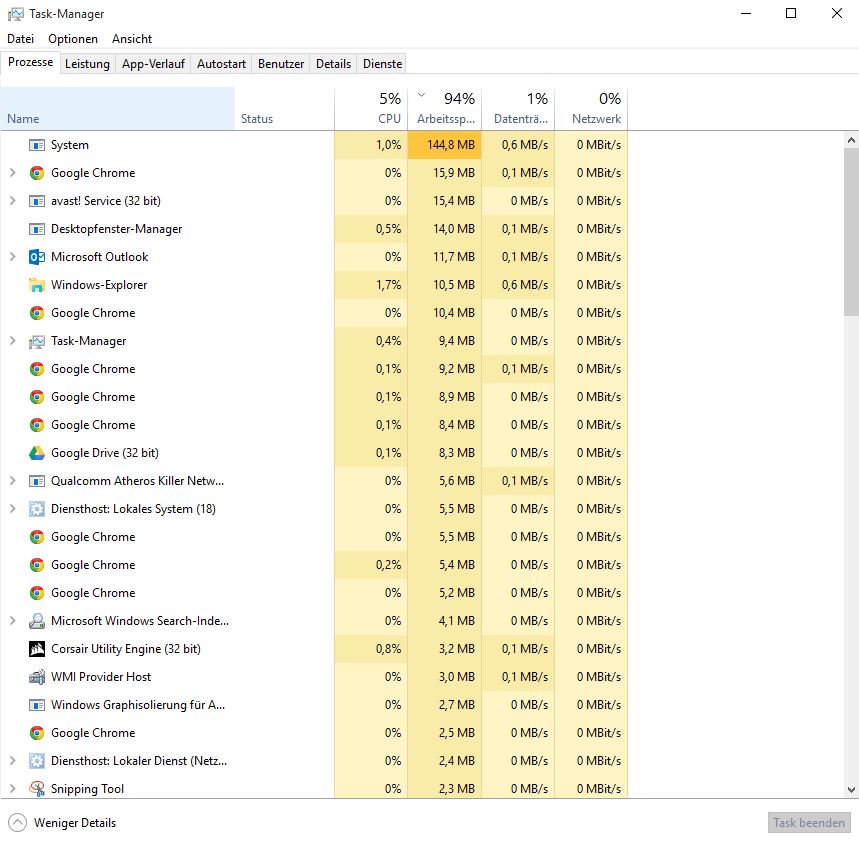Click the Chrome icon with 15,9 MB memory
This screenshot has width=859, height=846.
point(37,173)
